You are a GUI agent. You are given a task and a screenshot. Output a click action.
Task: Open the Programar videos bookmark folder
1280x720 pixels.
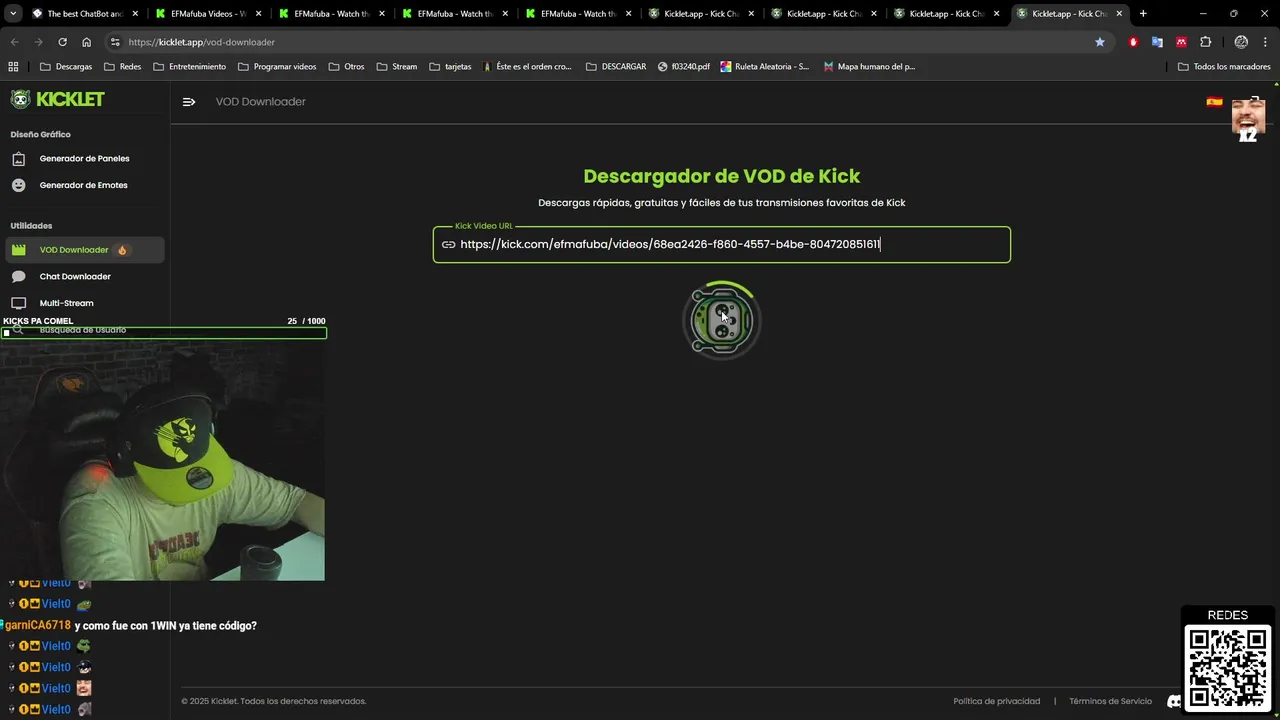[277, 66]
